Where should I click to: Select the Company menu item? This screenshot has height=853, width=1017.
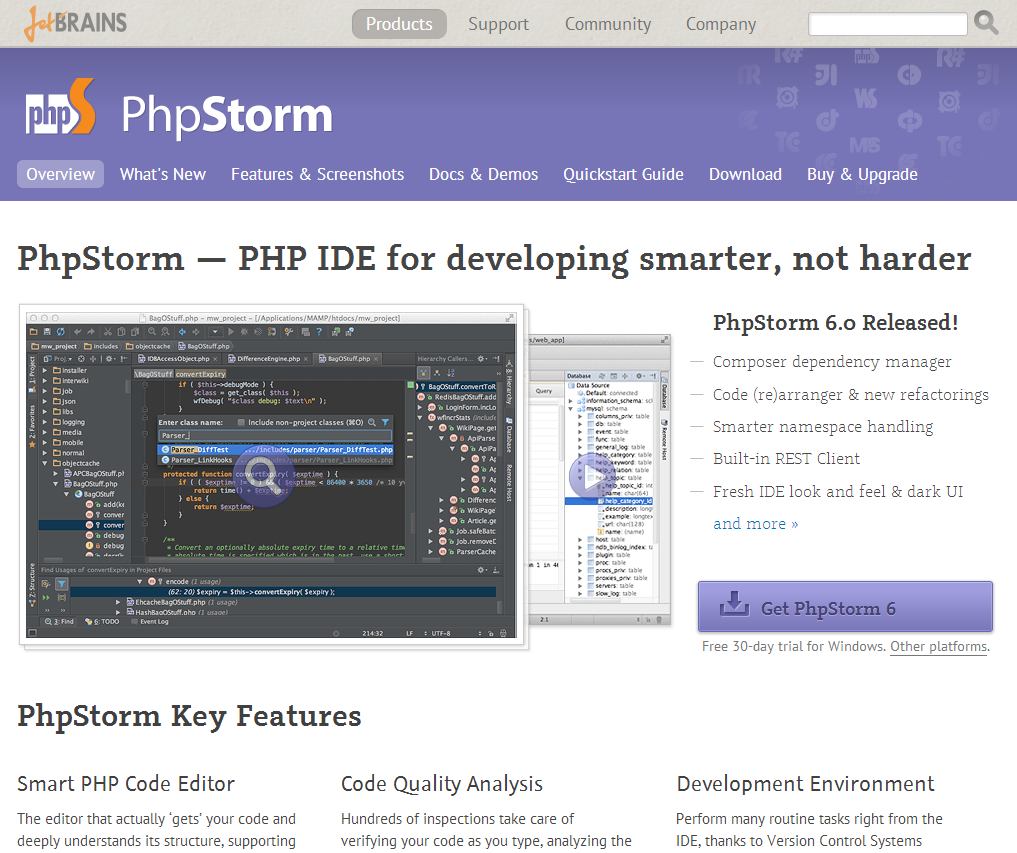coord(720,24)
